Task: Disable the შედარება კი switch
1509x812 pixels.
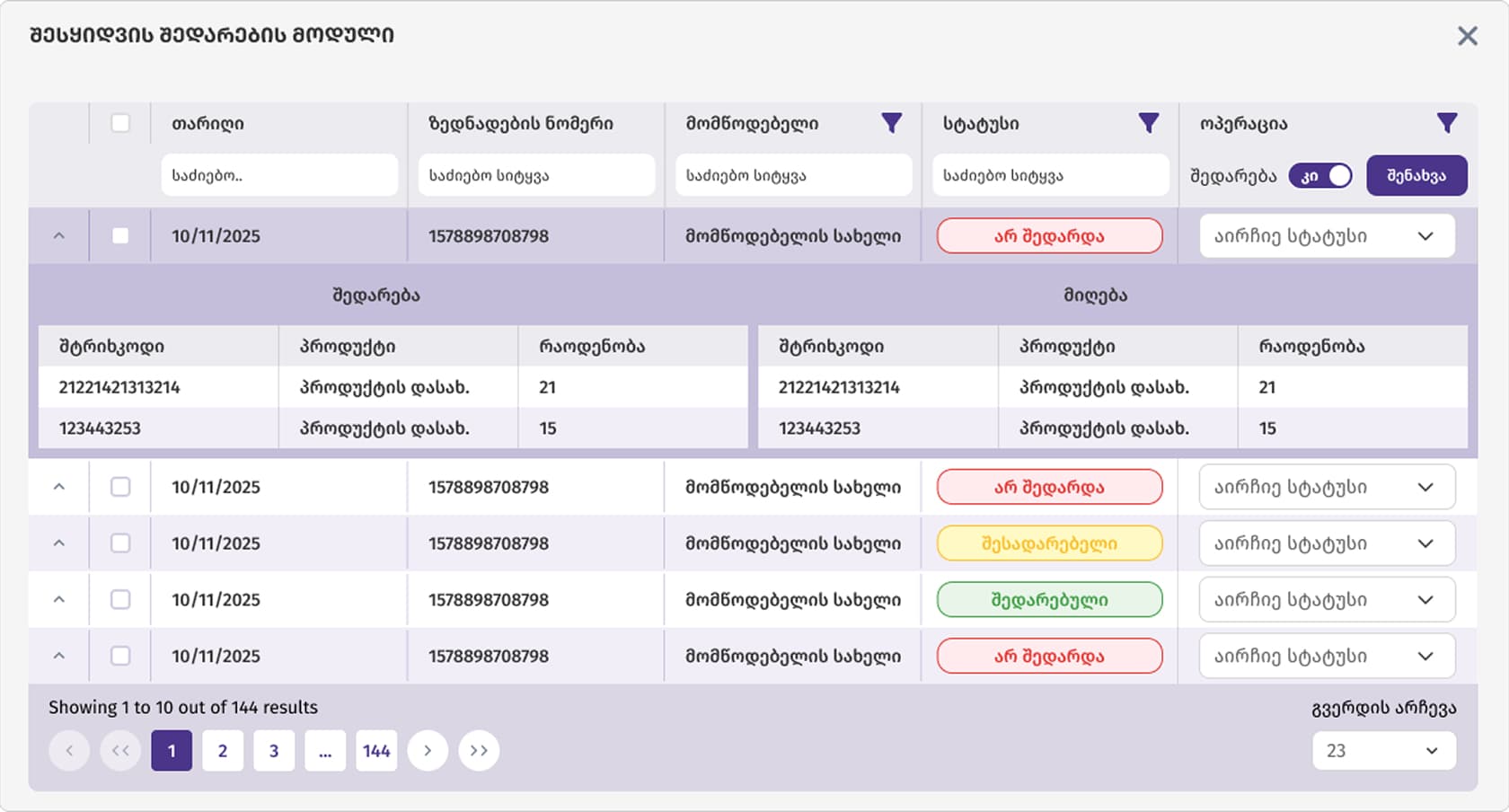Action: (x=1320, y=175)
